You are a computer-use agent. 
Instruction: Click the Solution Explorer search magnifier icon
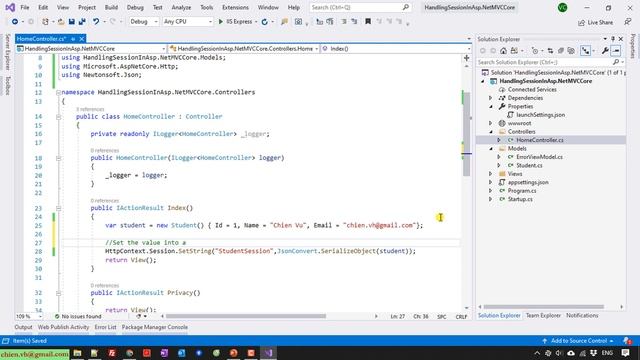tap(616, 62)
